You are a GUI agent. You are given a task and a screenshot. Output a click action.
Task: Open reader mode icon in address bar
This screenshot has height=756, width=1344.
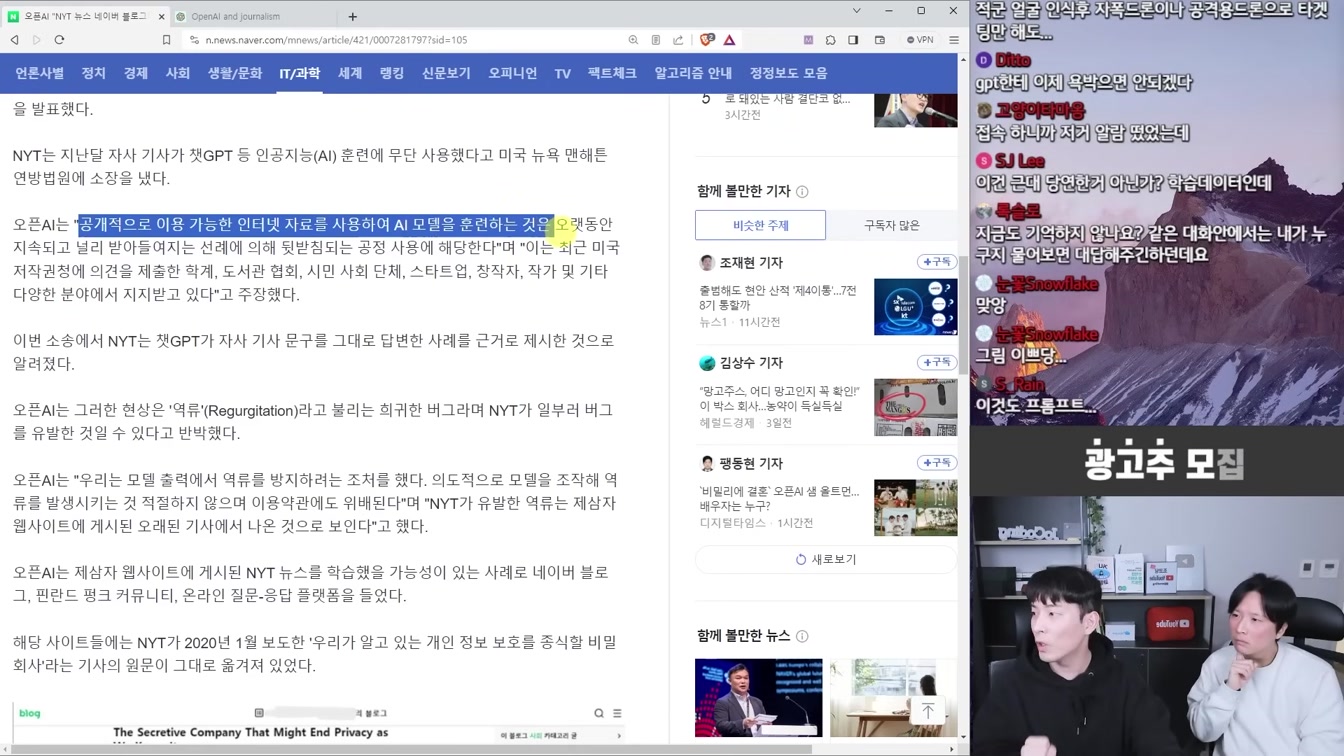(x=656, y=40)
